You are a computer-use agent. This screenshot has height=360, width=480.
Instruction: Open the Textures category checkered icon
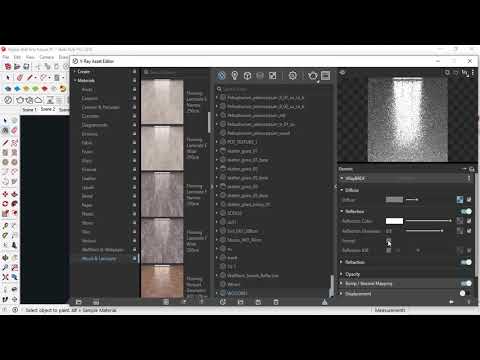click(x=273, y=76)
